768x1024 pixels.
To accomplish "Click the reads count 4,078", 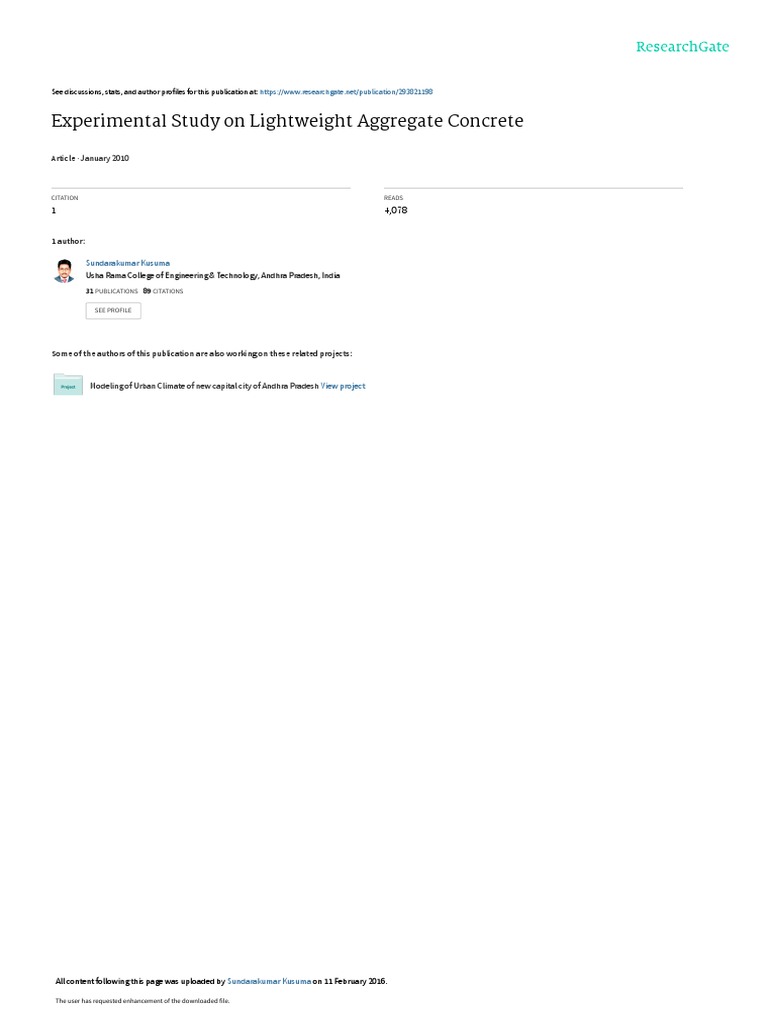I will click(x=396, y=210).
